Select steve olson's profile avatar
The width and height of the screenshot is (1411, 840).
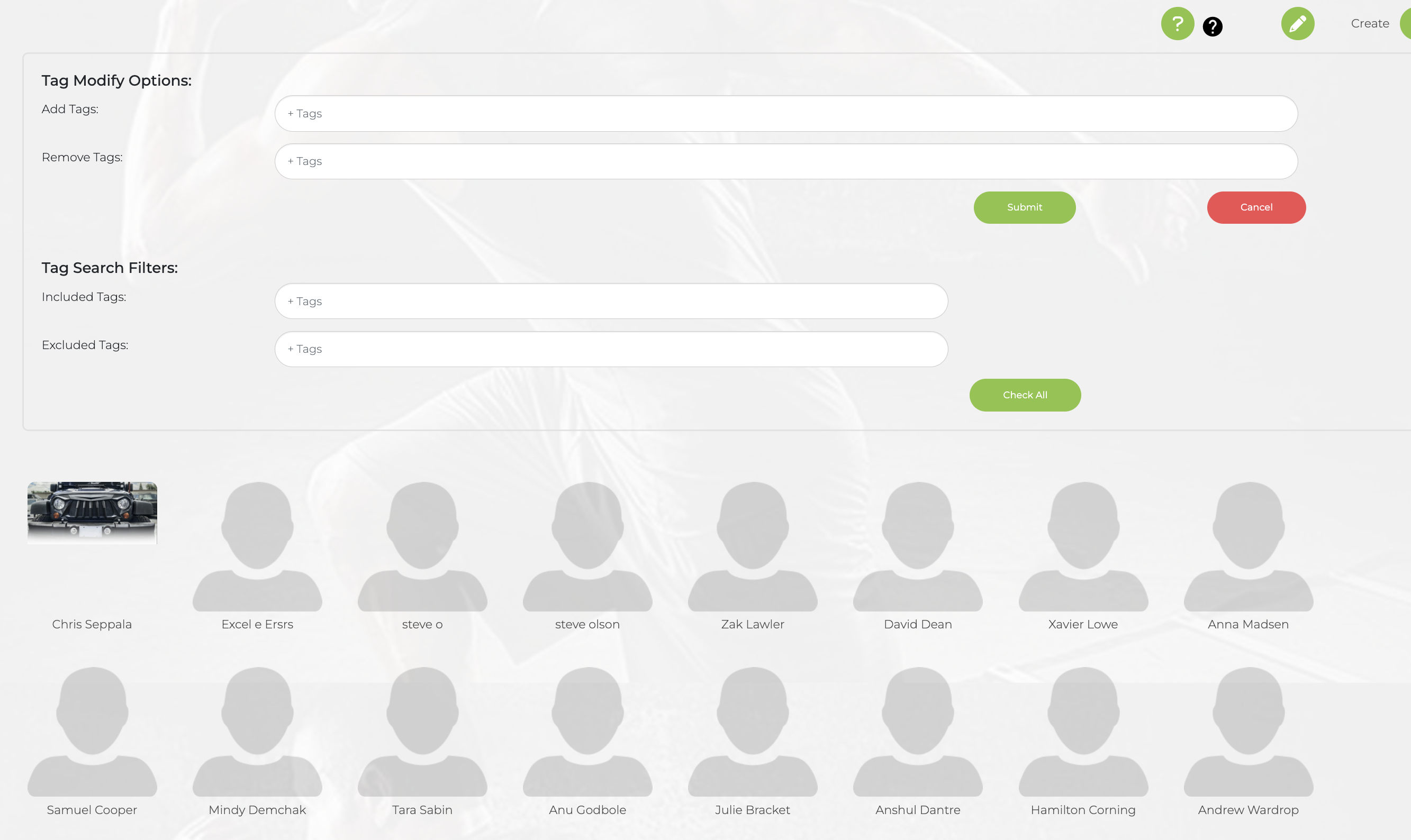point(587,545)
